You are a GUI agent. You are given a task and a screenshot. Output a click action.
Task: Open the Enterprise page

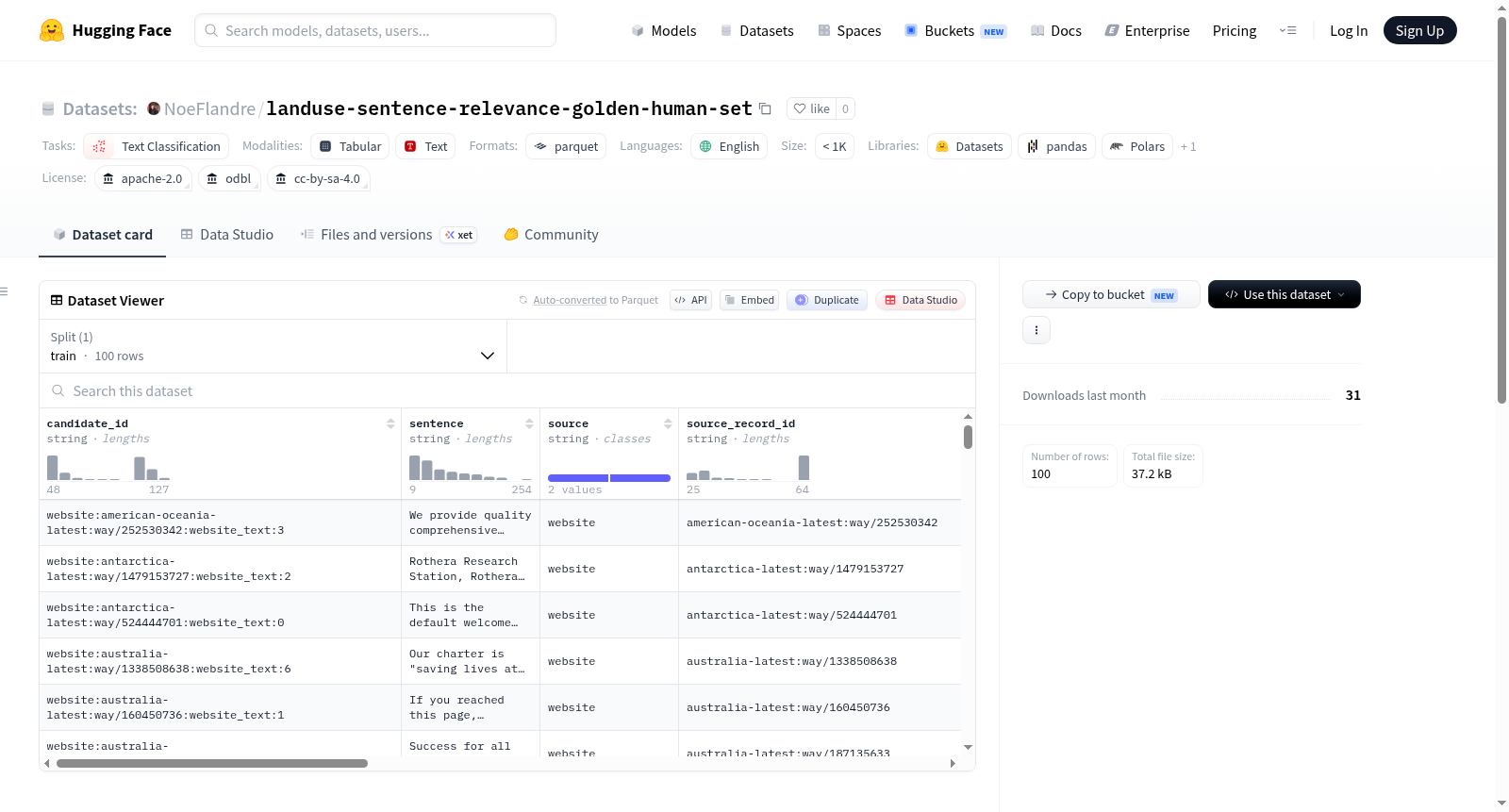1147,31
